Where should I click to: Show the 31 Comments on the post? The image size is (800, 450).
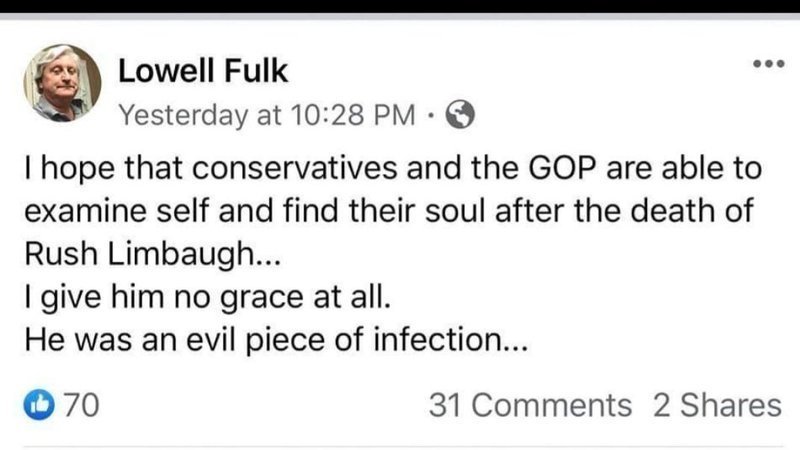tap(529, 405)
